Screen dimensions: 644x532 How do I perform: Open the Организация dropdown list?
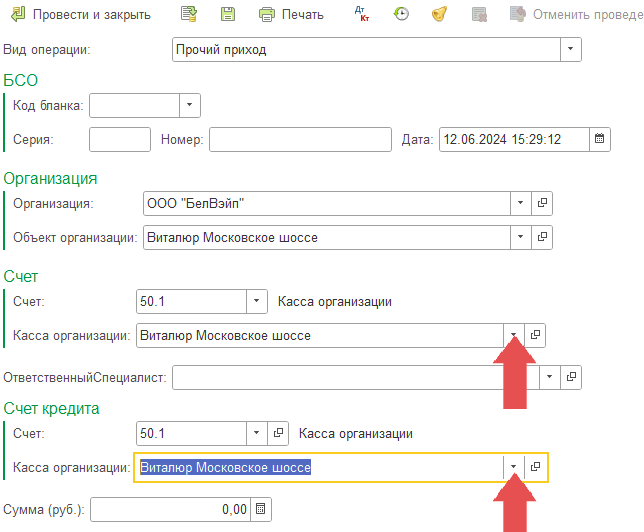click(x=520, y=203)
